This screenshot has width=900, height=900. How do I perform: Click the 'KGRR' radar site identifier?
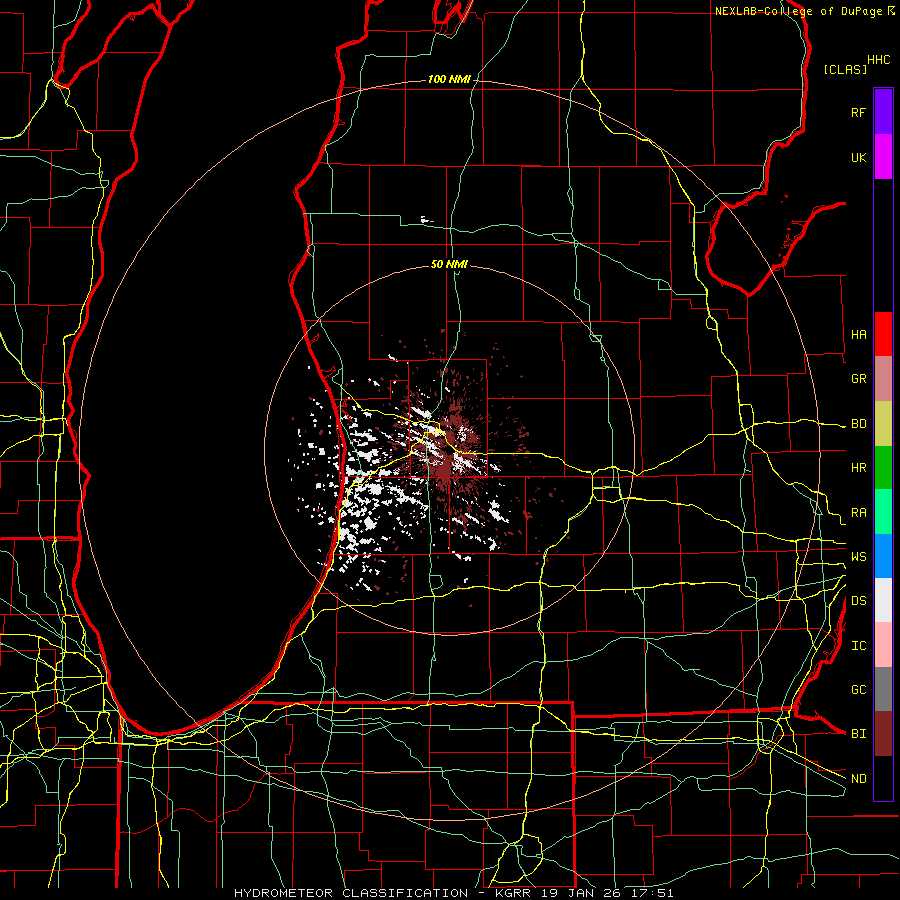[513, 893]
